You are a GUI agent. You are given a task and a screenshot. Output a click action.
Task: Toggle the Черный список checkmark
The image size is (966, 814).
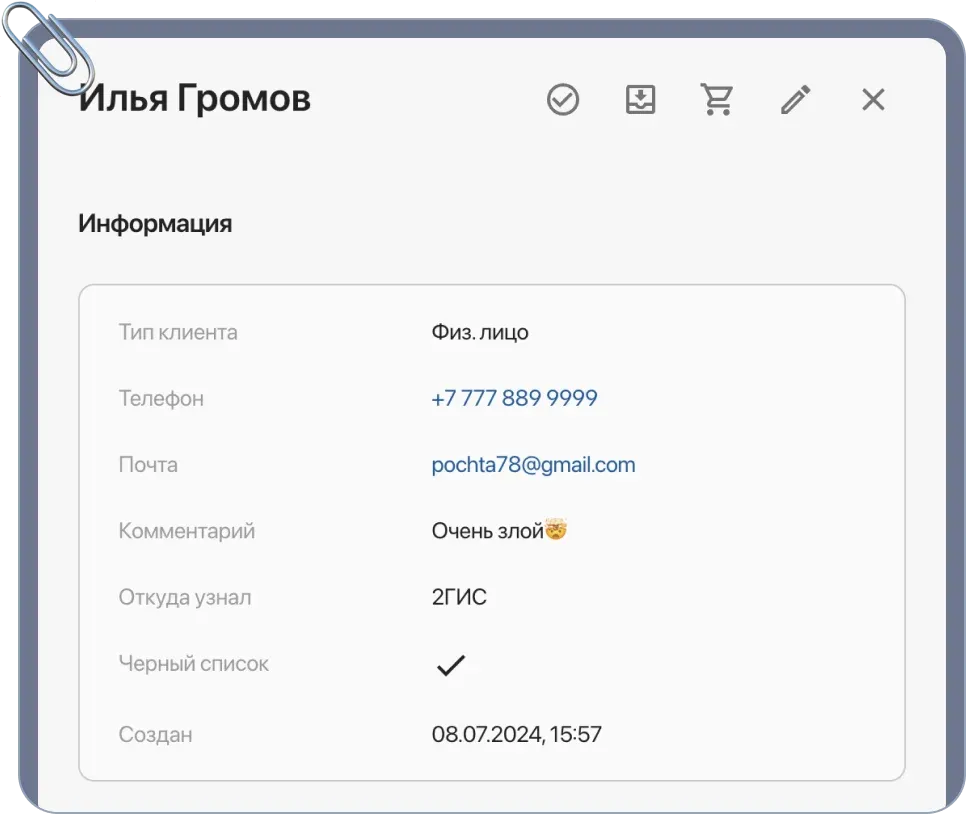452,662
